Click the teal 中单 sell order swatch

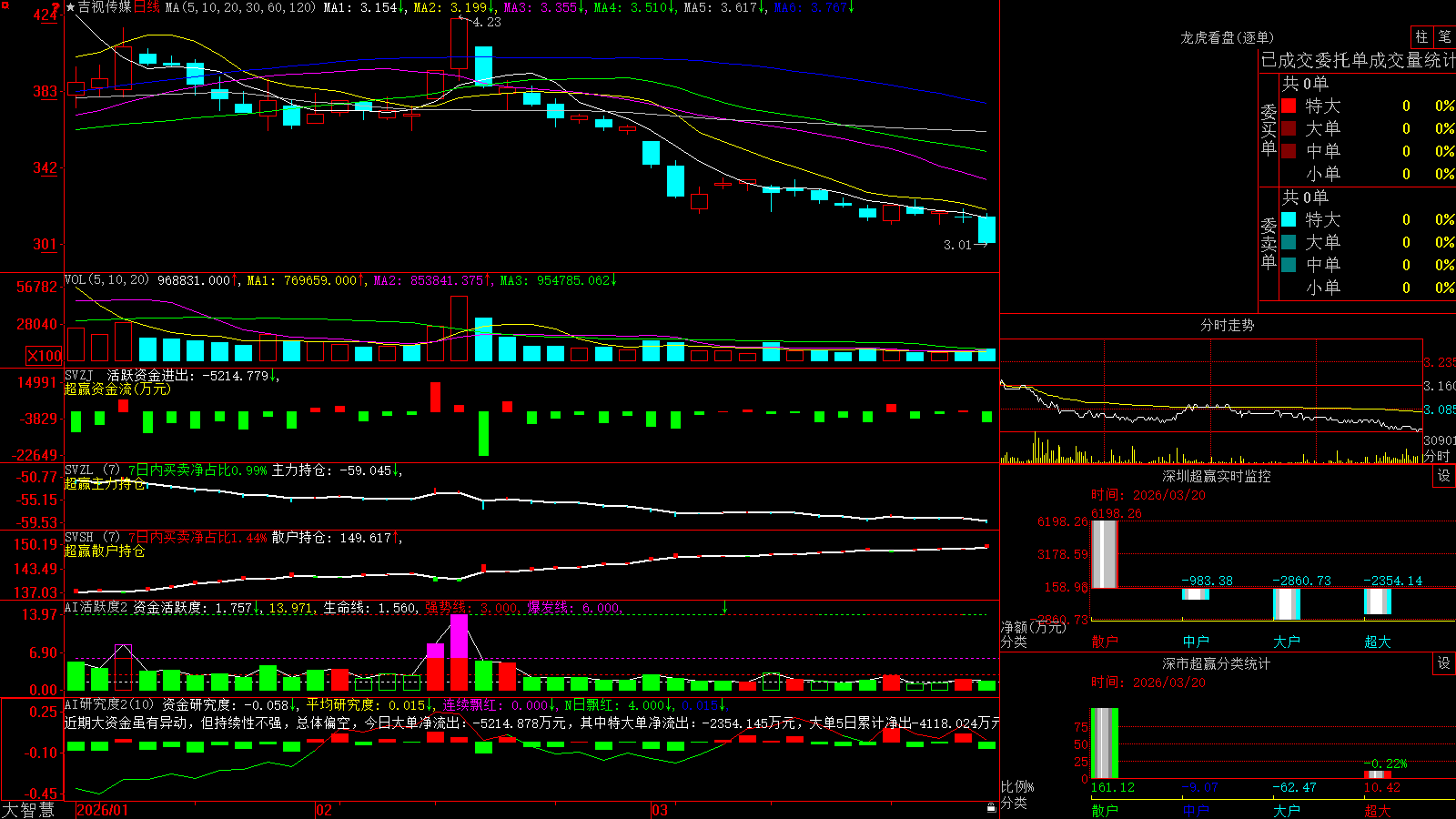click(x=1289, y=265)
